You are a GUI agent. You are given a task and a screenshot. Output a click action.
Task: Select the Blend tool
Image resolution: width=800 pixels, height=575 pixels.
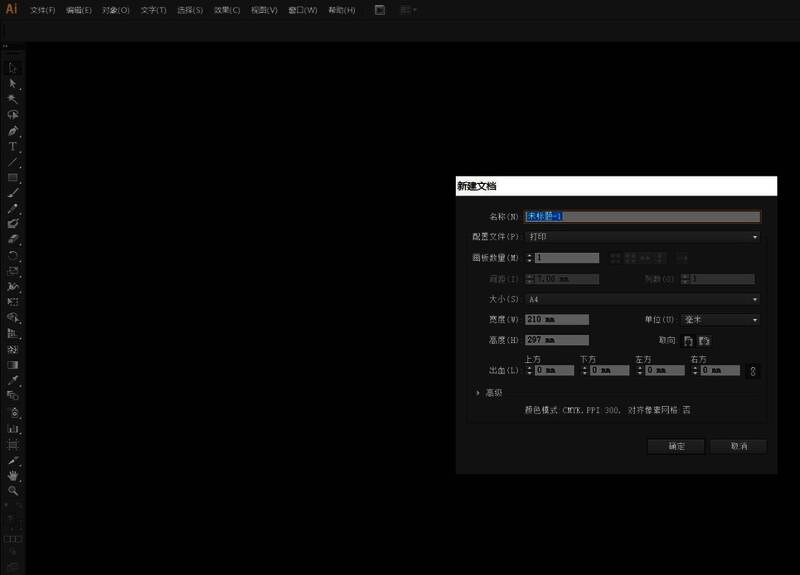(13, 395)
